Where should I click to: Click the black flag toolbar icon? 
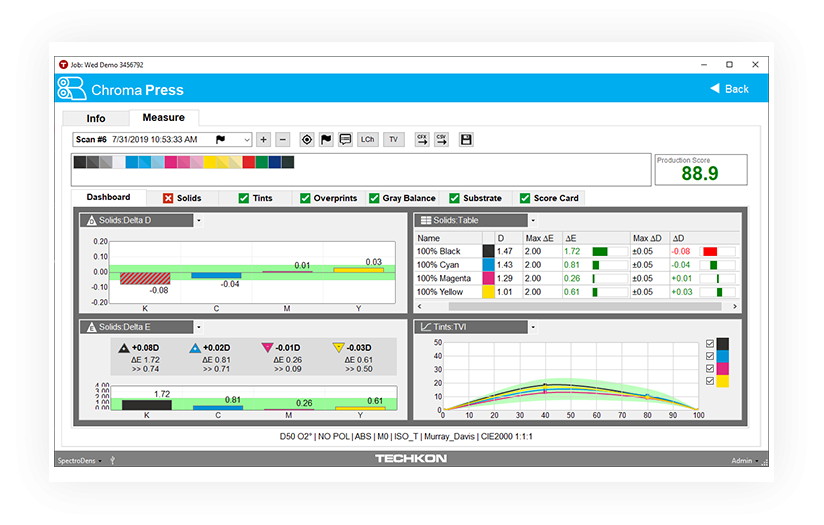click(x=326, y=140)
